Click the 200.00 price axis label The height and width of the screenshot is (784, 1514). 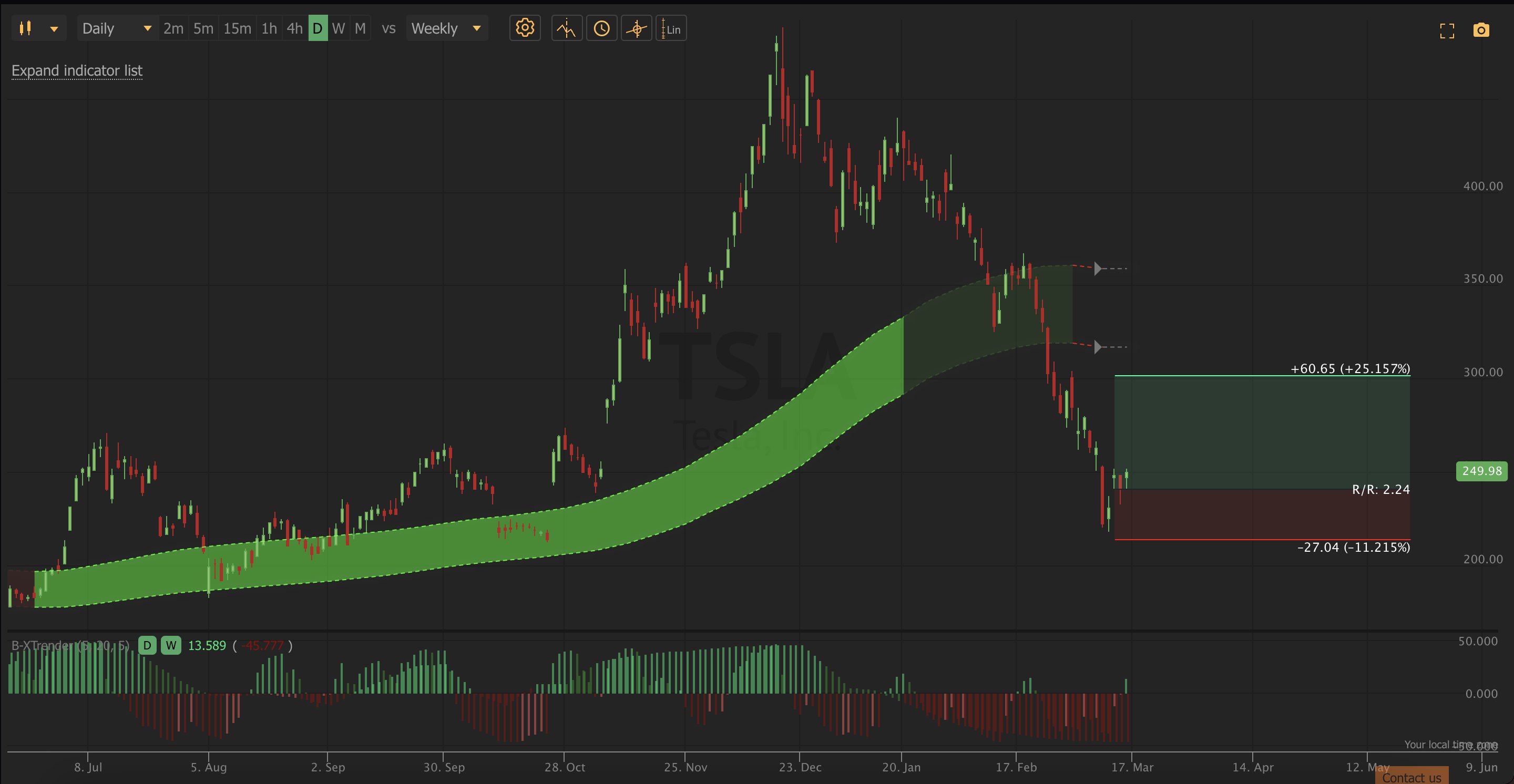point(1483,559)
